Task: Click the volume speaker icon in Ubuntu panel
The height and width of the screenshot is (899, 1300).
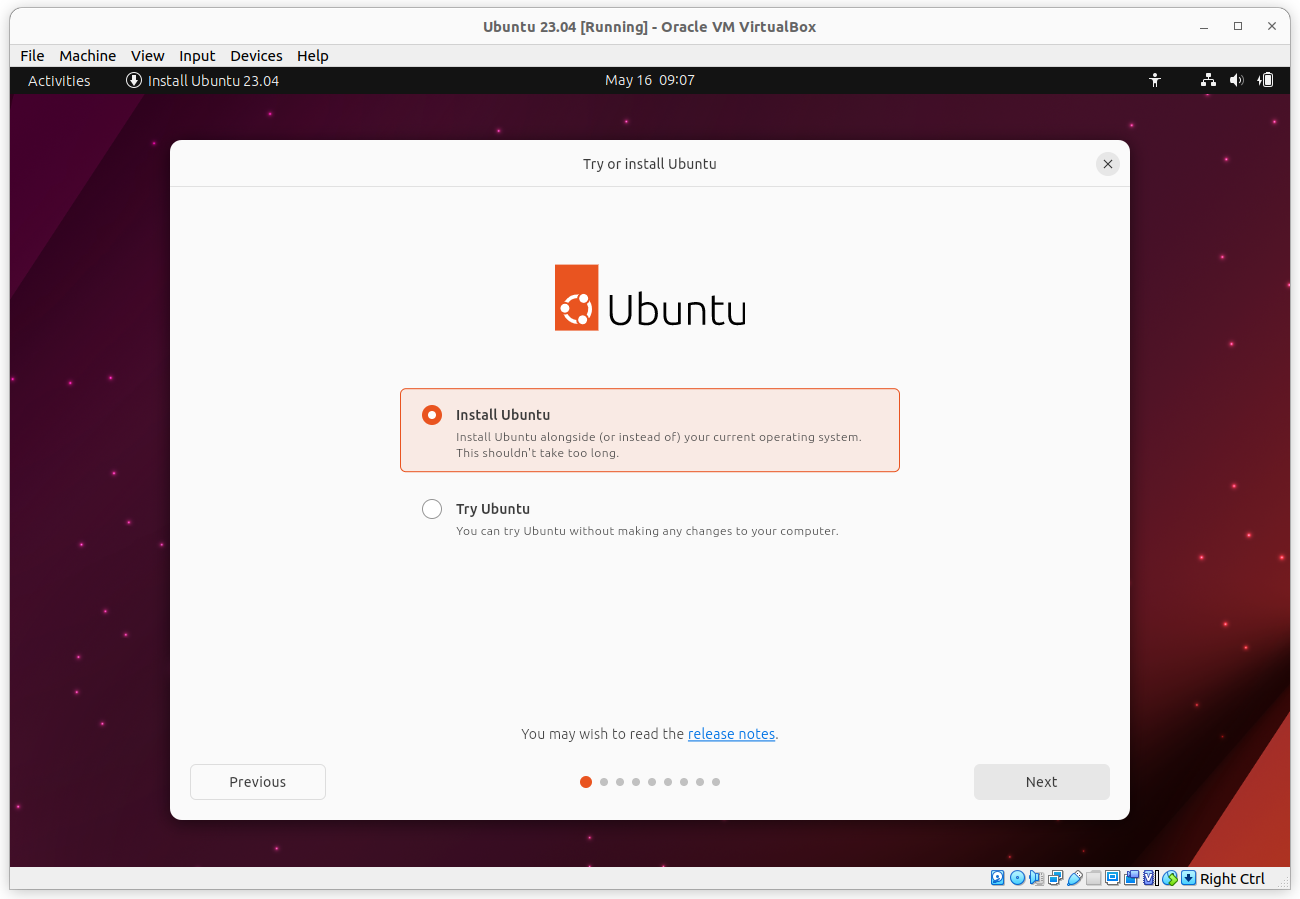Action: 1237,81
